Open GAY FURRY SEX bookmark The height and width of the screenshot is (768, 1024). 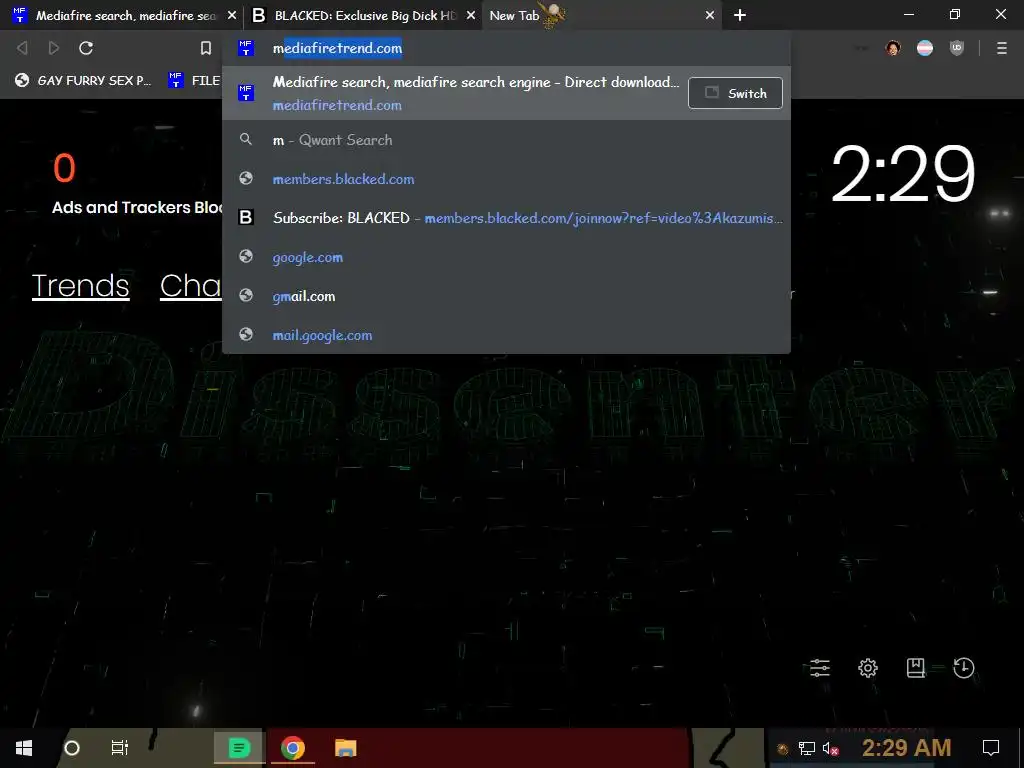[x=85, y=80]
